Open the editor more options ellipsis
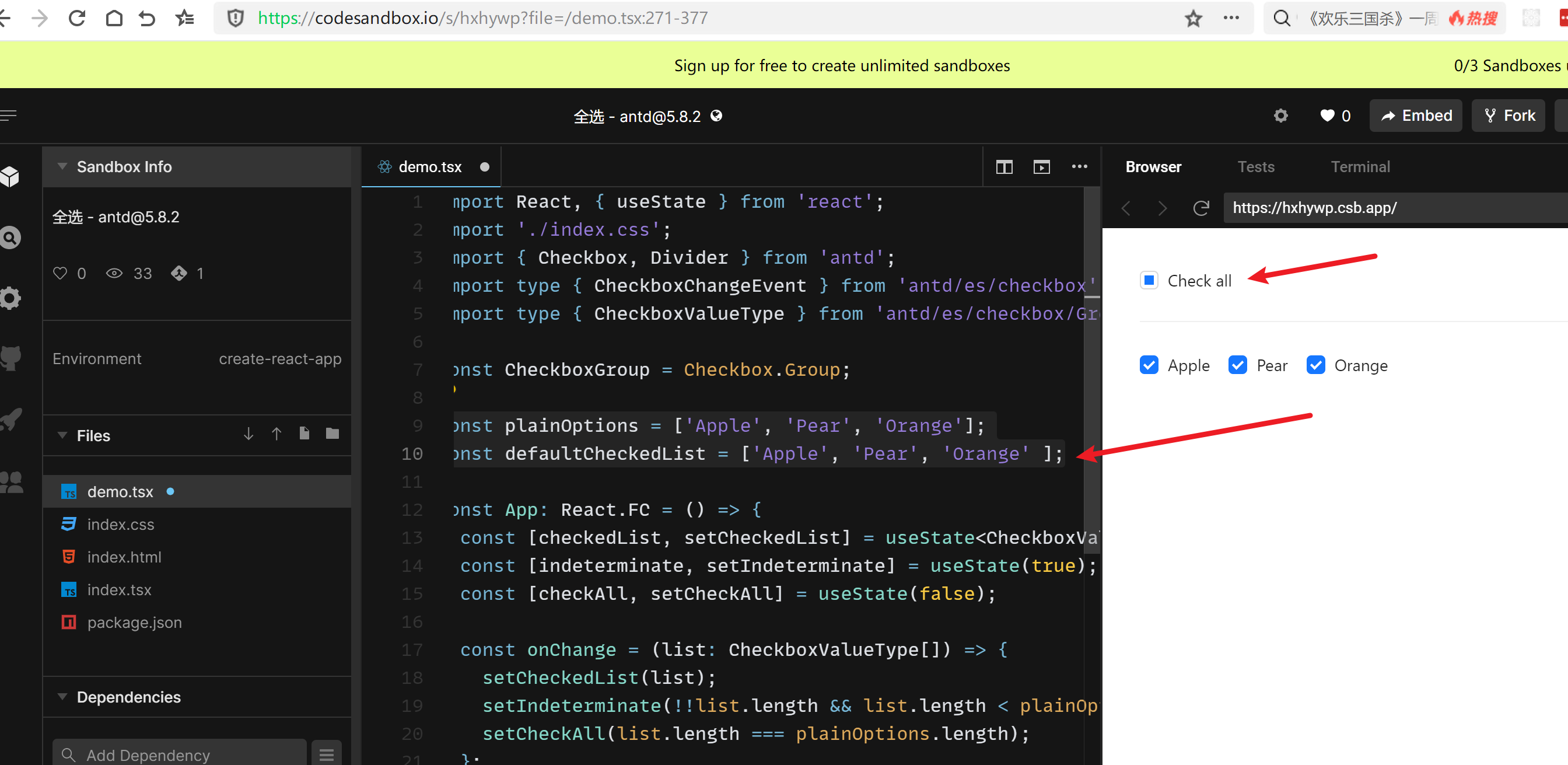This screenshot has width=1568, height=765. [1079, 167]
